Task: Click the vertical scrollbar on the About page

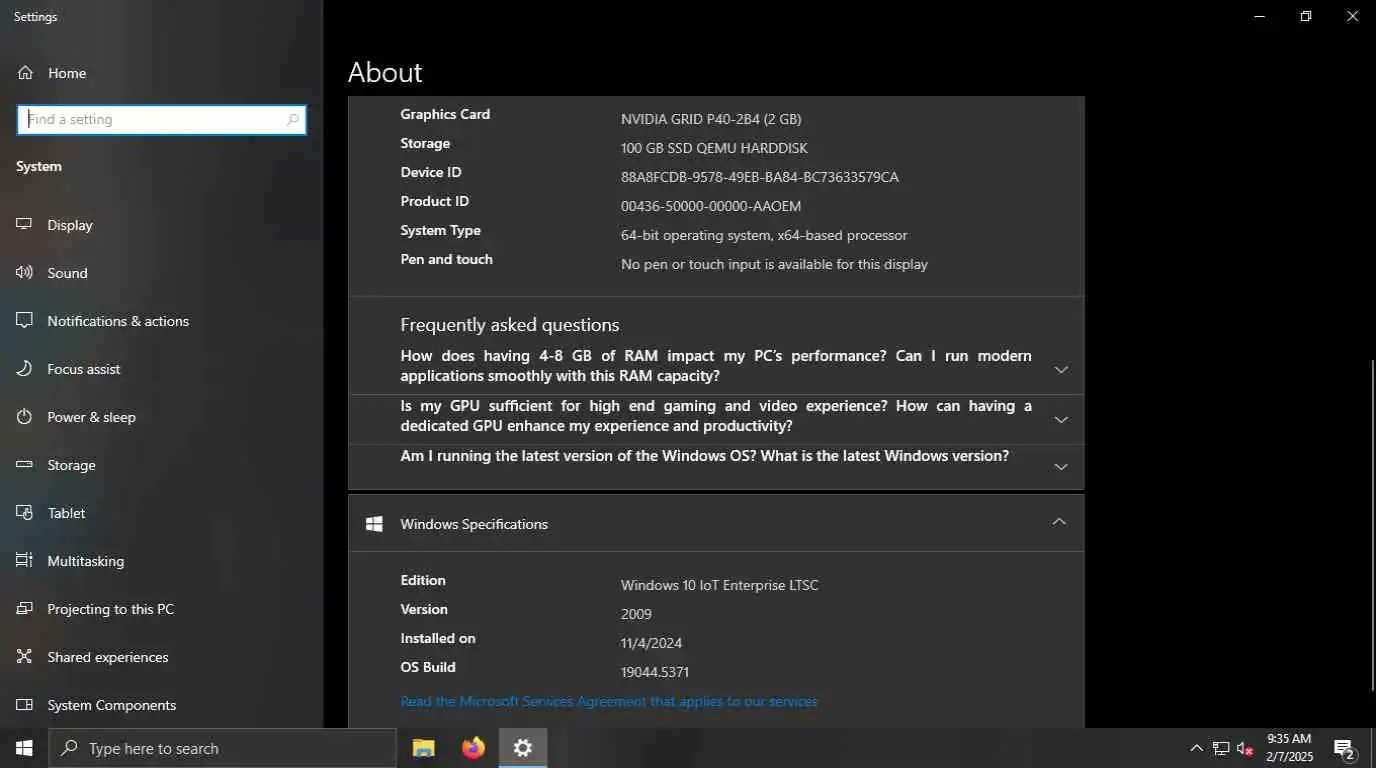Action: tap(1371, 525)
